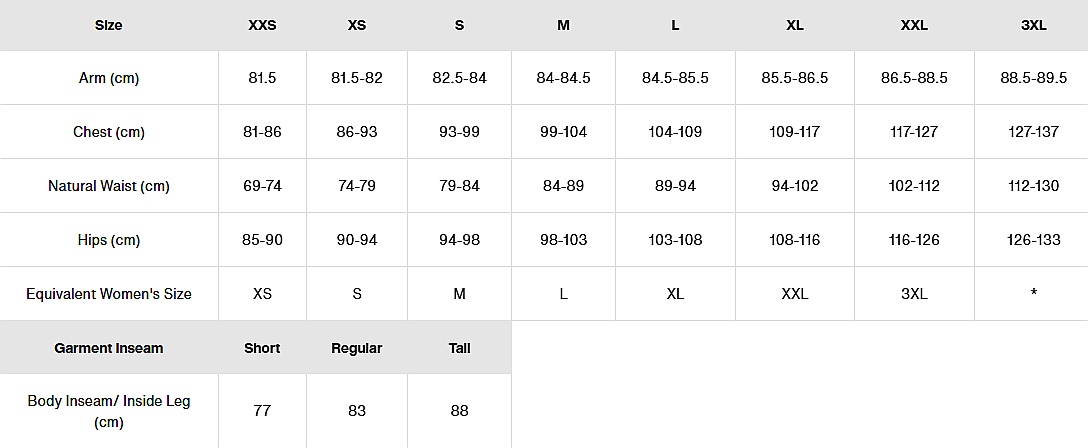This screenshot has height=448, width=1088.
Task: Click the Natural Waist (cm) row label
Action: tap(109, 186)
